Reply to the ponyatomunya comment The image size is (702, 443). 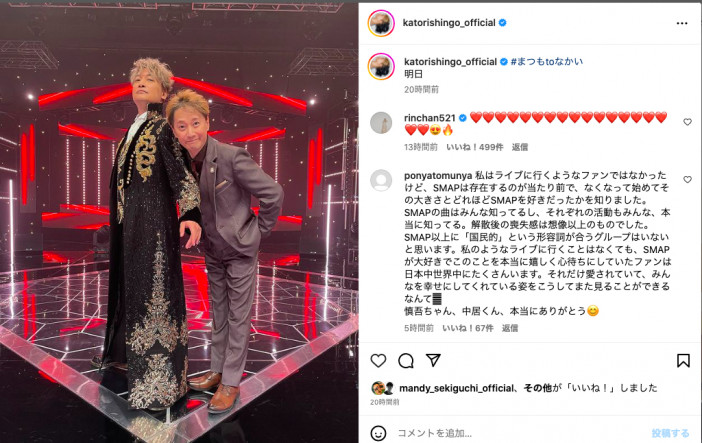pyautogui.click(x=510, y=328)
